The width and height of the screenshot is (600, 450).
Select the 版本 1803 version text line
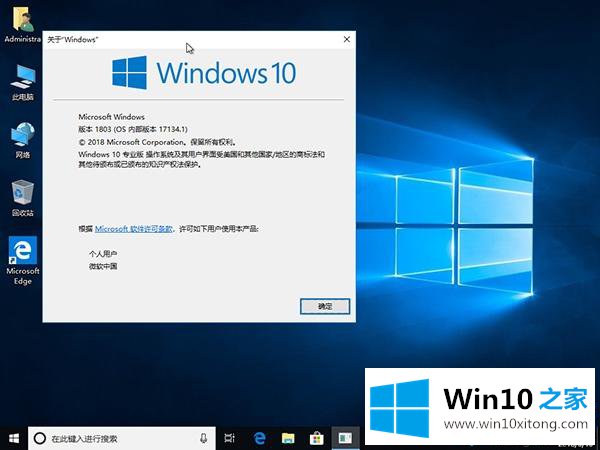[x=133, y=129]
